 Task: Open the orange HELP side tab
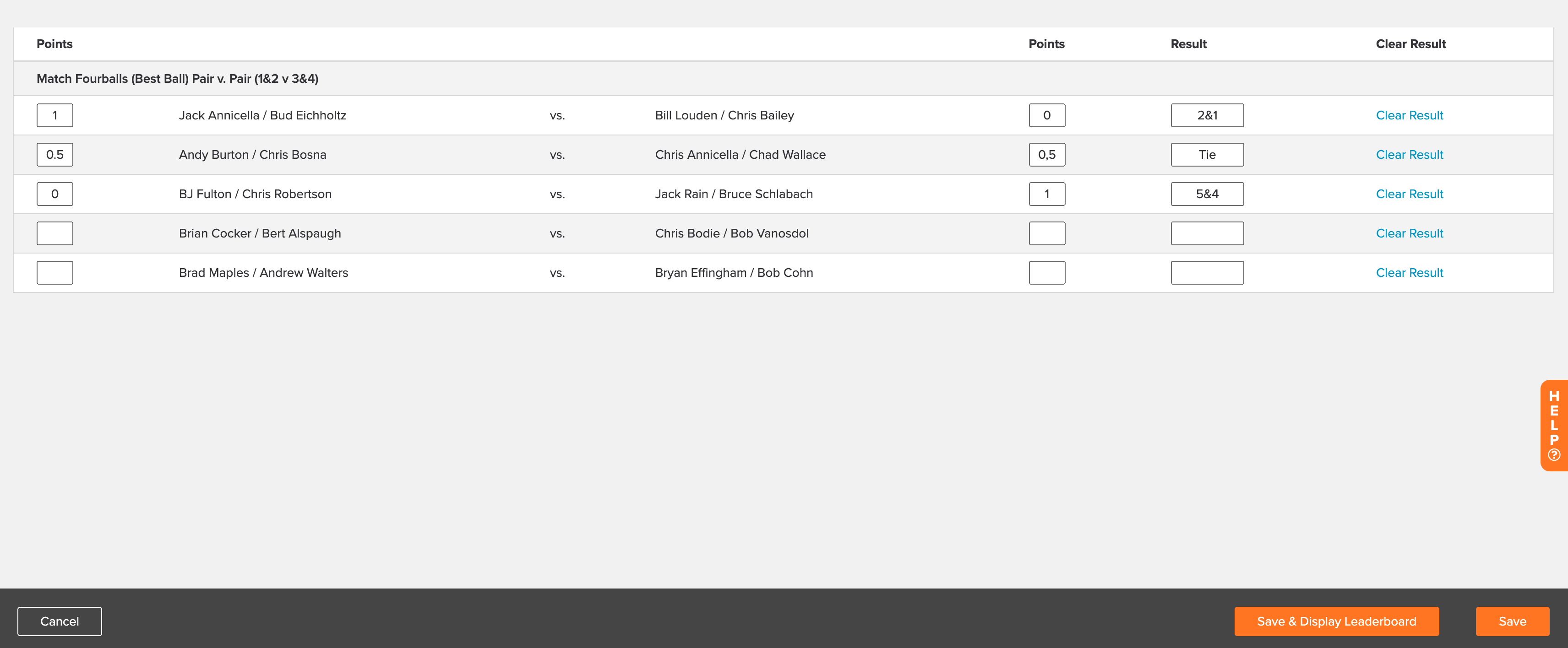point(1554,425)
